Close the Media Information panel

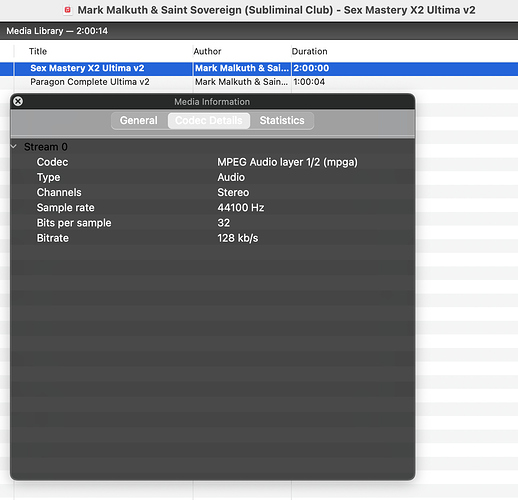click(18, 101)
